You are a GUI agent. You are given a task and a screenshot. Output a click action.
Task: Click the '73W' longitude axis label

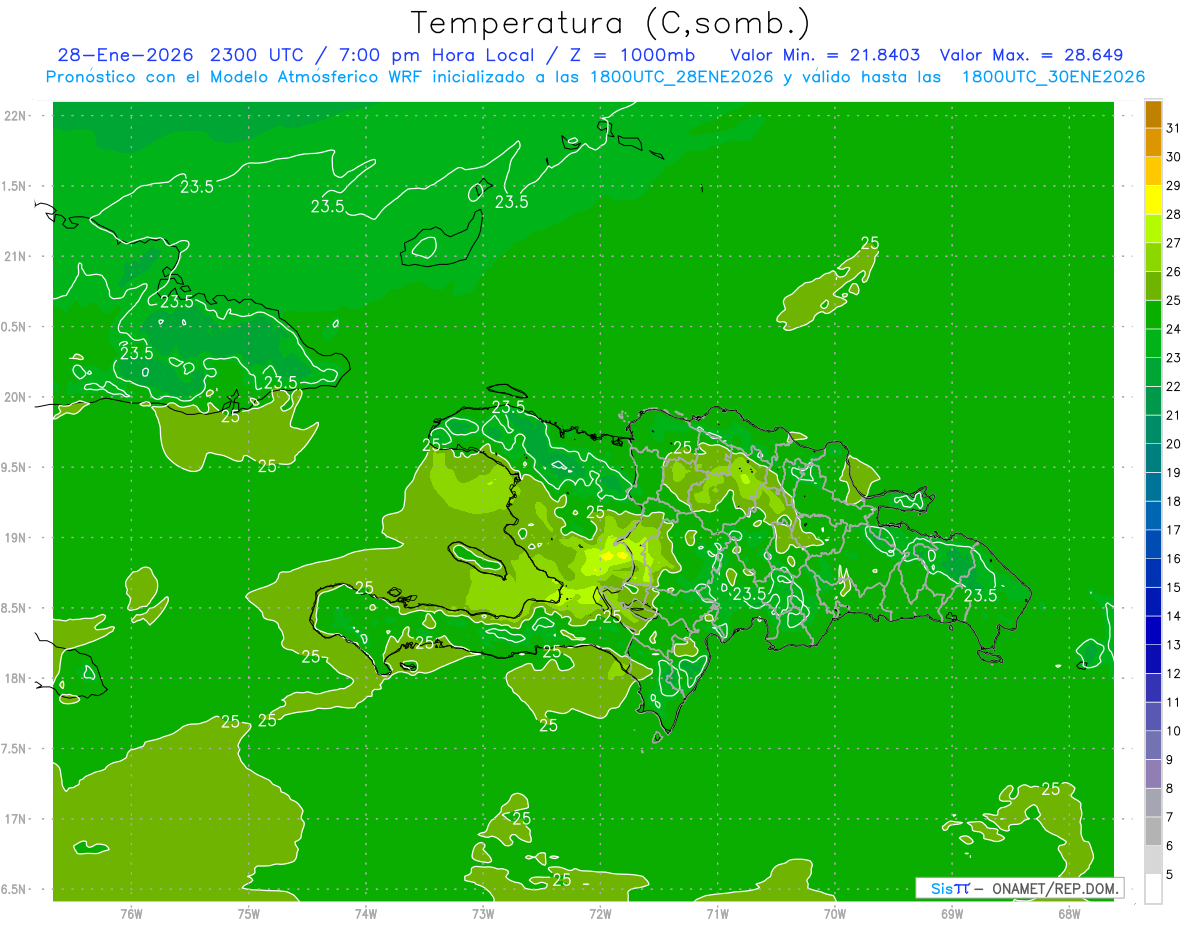[483, 913]
